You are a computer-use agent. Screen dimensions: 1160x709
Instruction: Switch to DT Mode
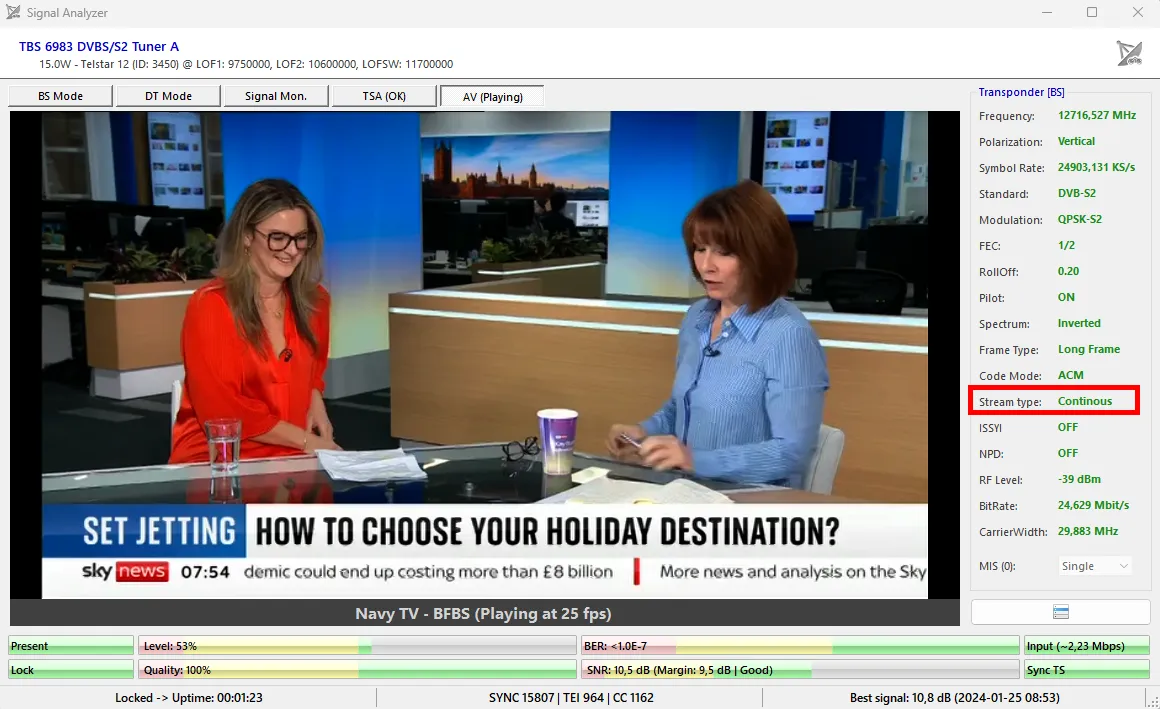coord(168,96)
